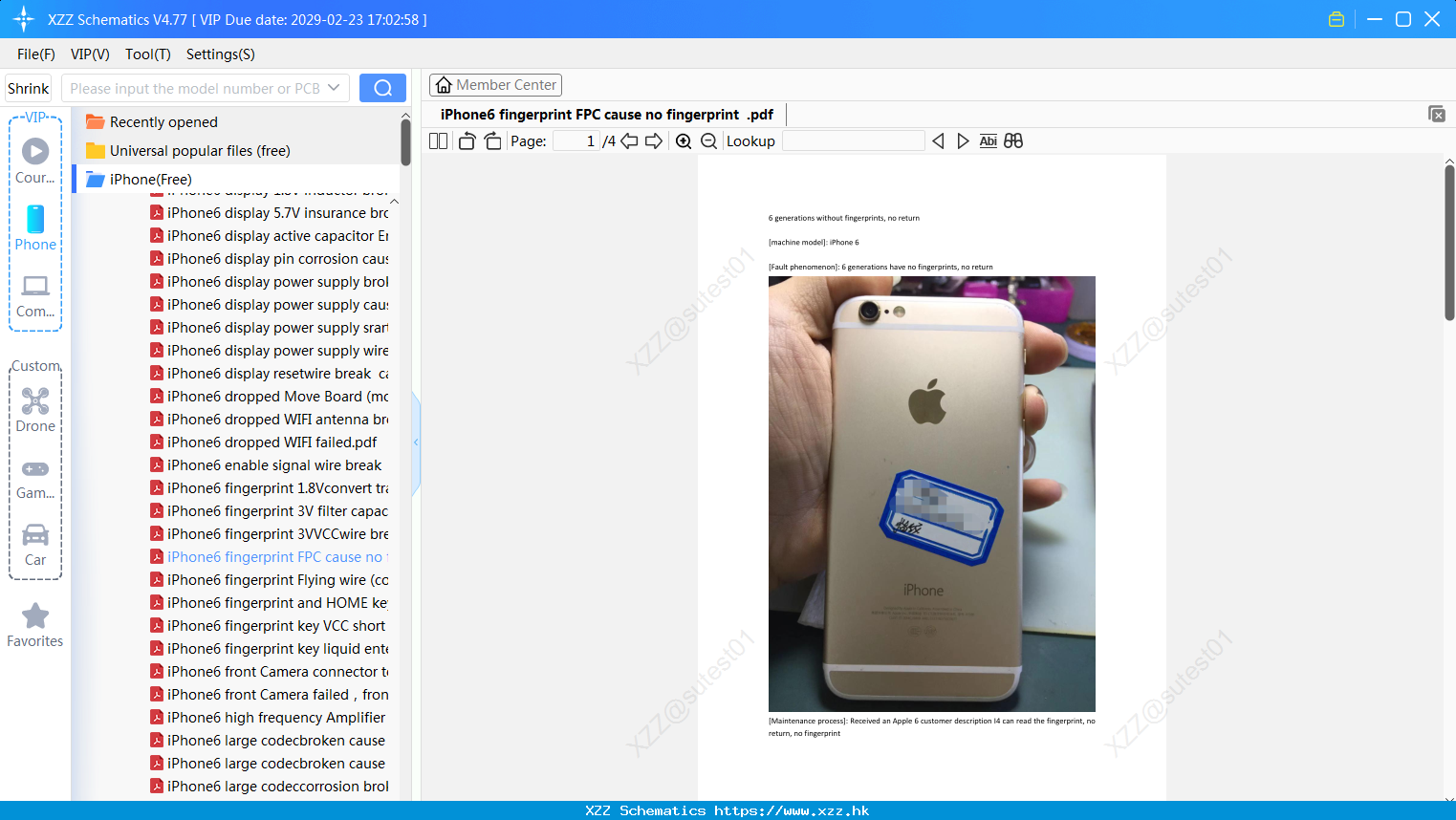Open the Drone category
1456x820 pixels.
click(35, 409)
